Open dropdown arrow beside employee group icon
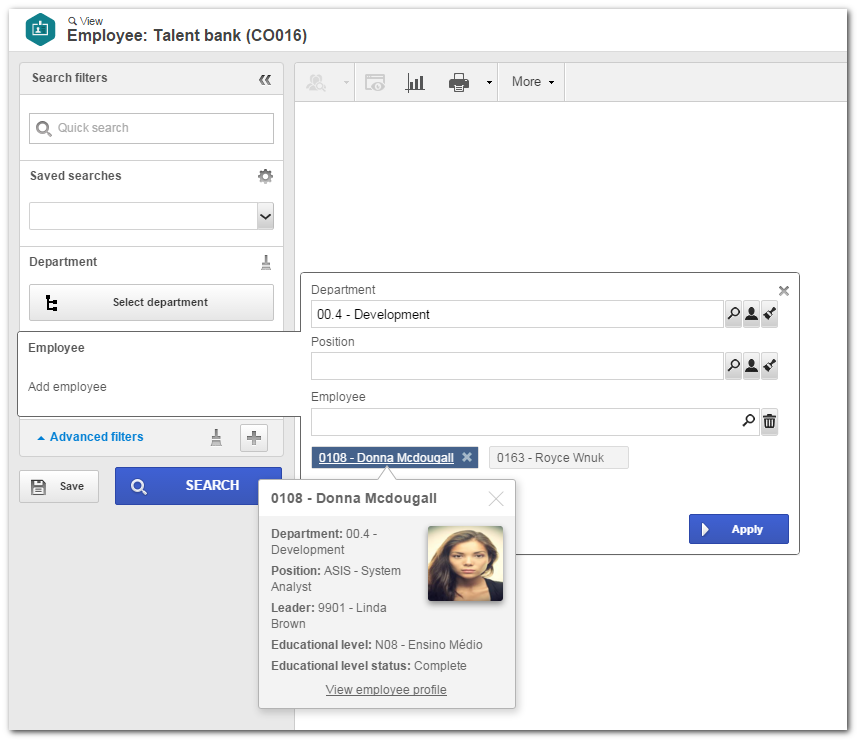The height and width of the screenshot is (740, 857). (x=346, y=83)
